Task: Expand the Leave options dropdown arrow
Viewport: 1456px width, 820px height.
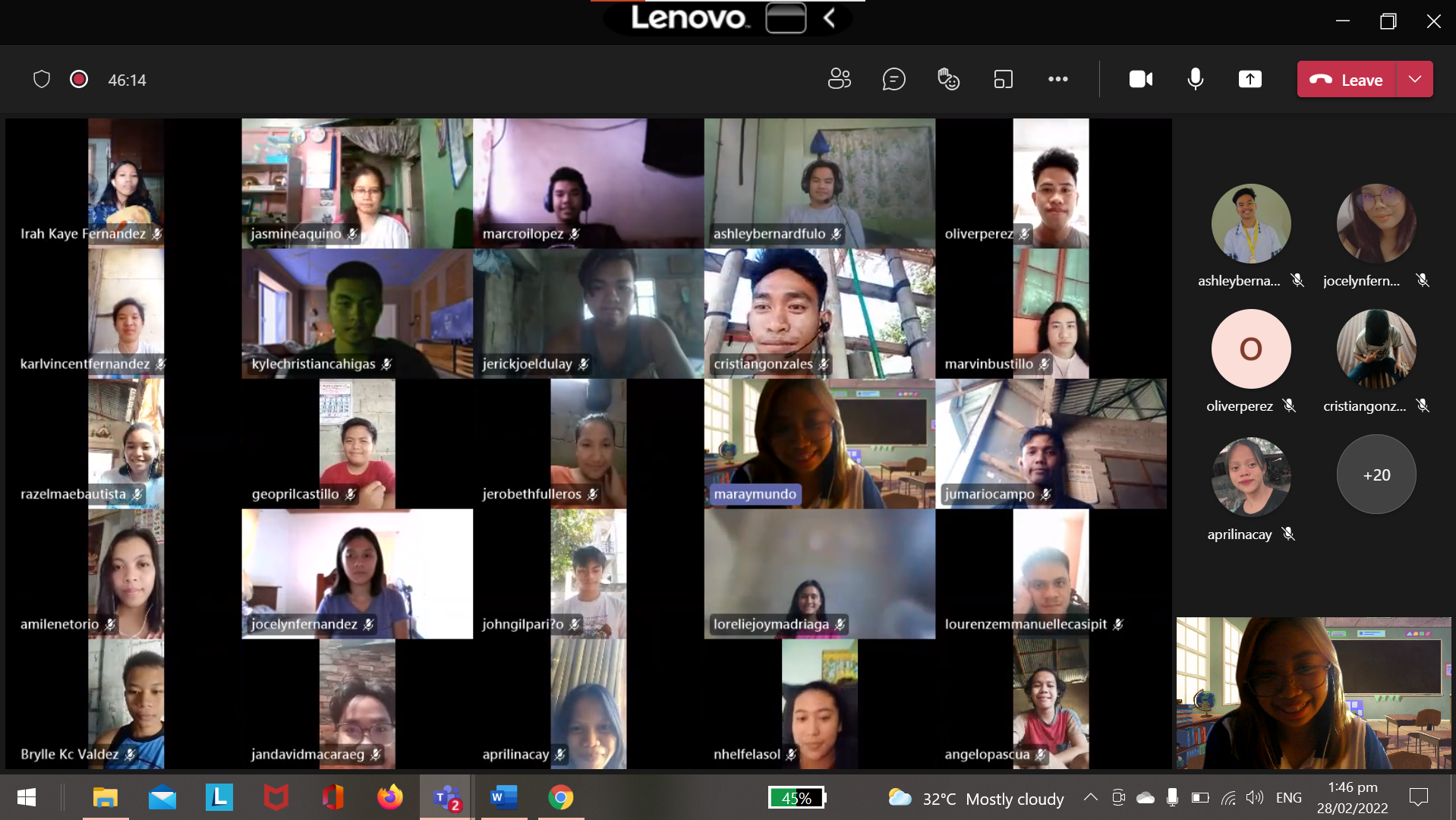Action: (x=1415, y=79)
